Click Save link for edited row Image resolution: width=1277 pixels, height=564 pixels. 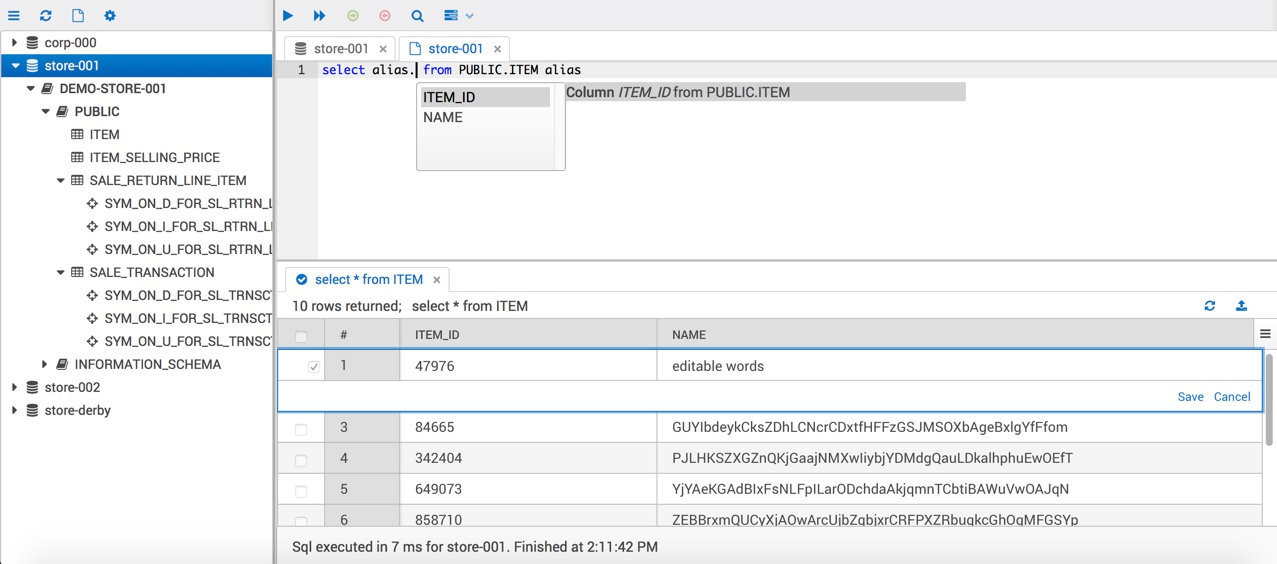[x=1190, y=397]
